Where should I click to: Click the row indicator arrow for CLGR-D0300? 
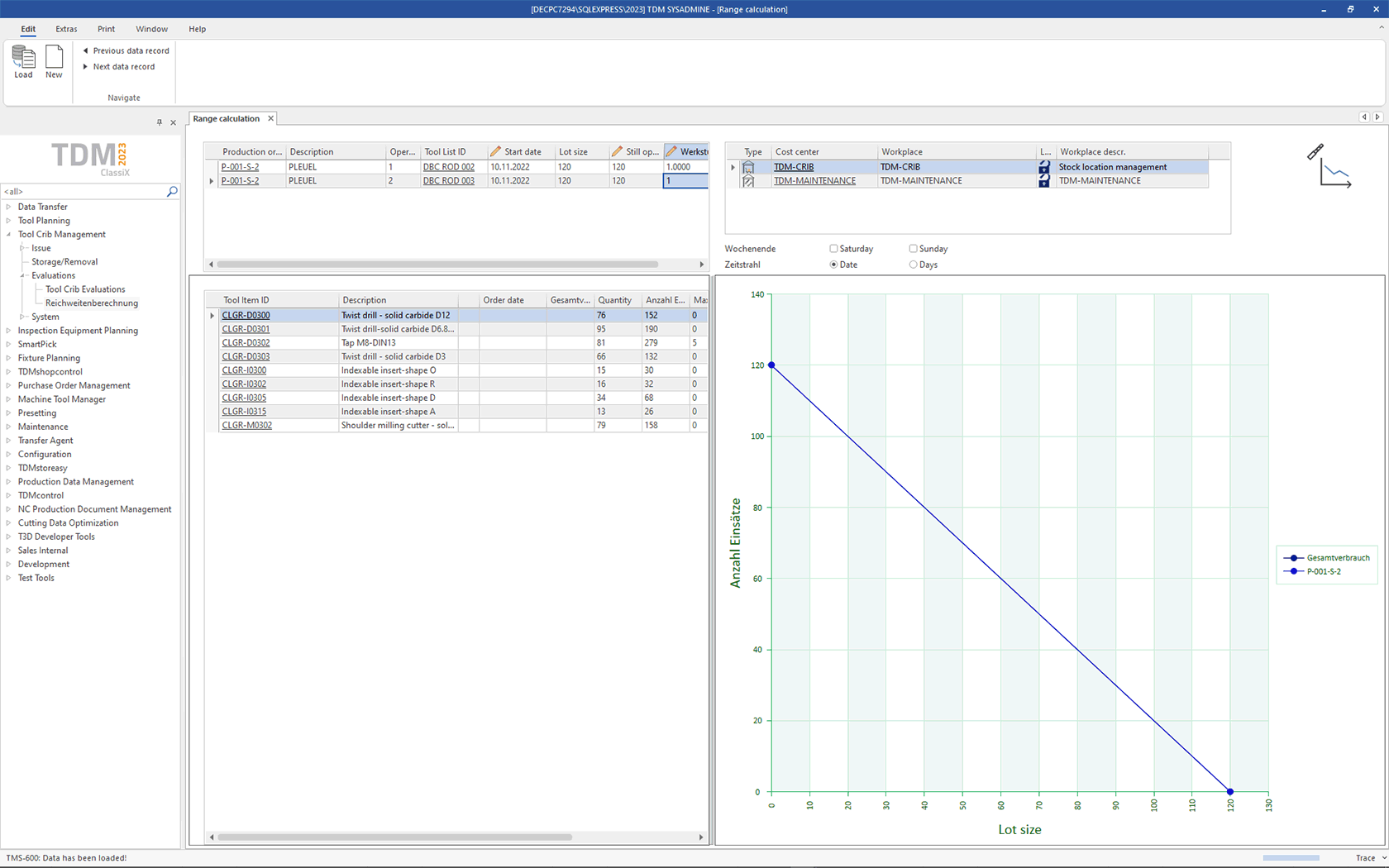212,316
